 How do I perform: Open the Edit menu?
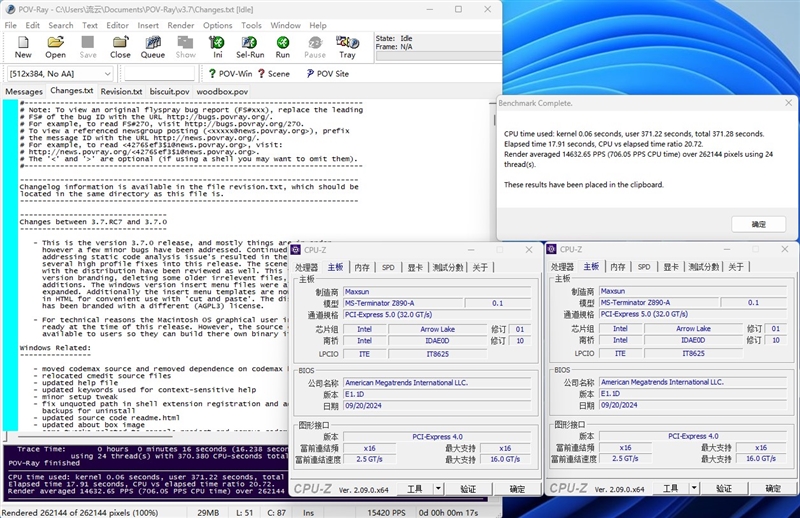tap(33, 25)
